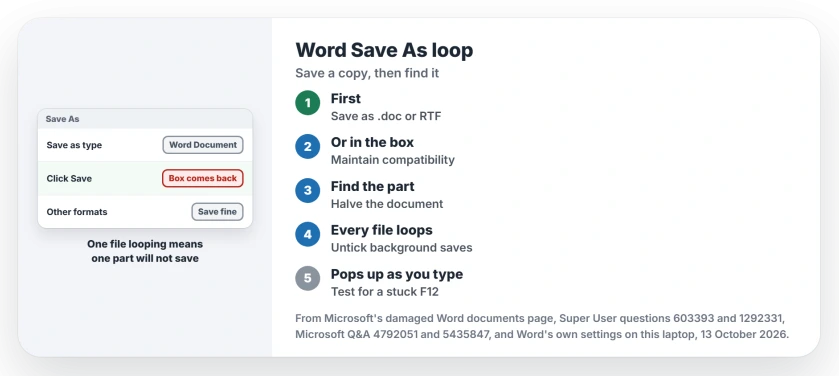Click the text 'Save as .doc or RTF'

[x=386, y=116]
